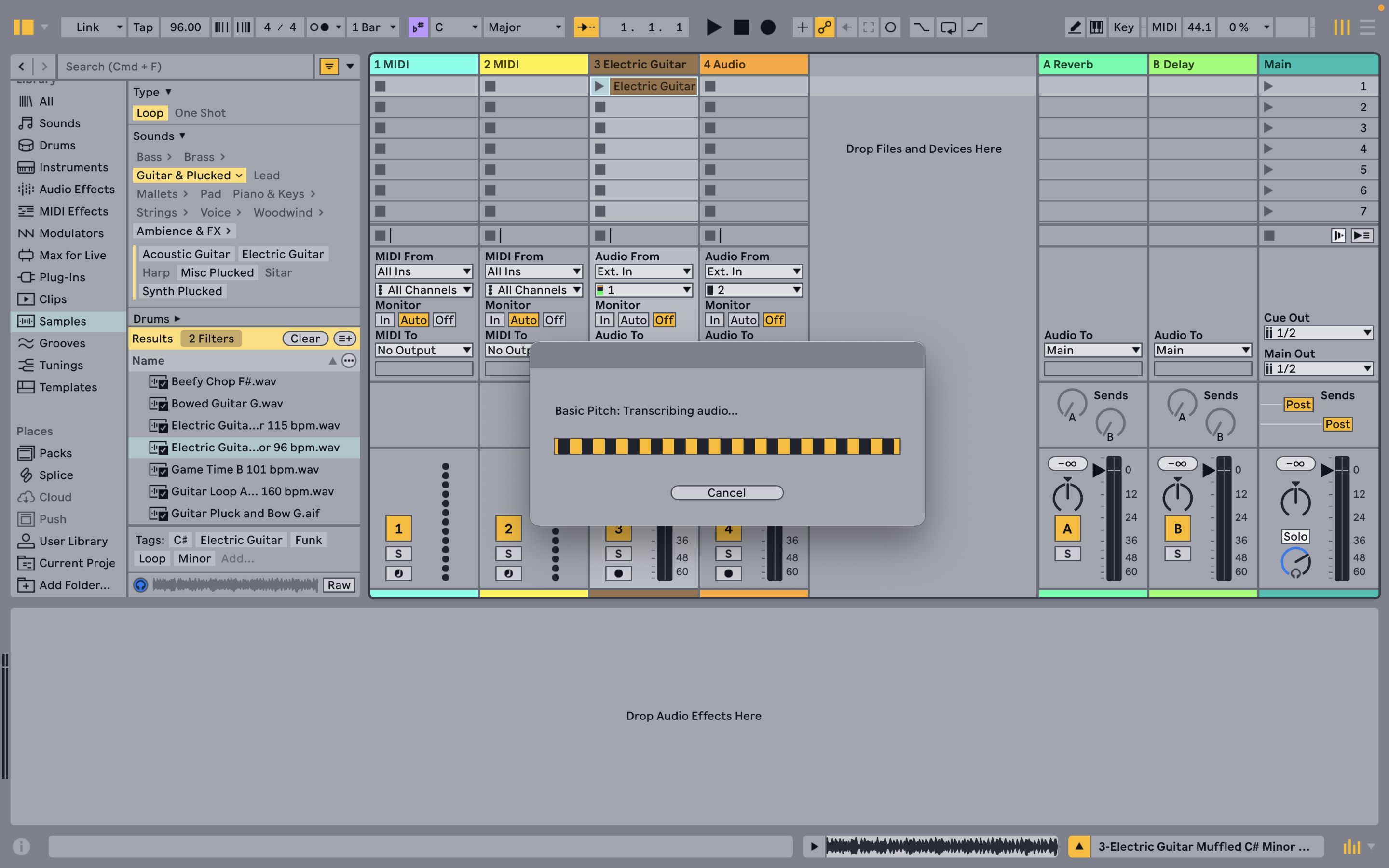Launch the Electric Guitar clip

coord(599,86)
